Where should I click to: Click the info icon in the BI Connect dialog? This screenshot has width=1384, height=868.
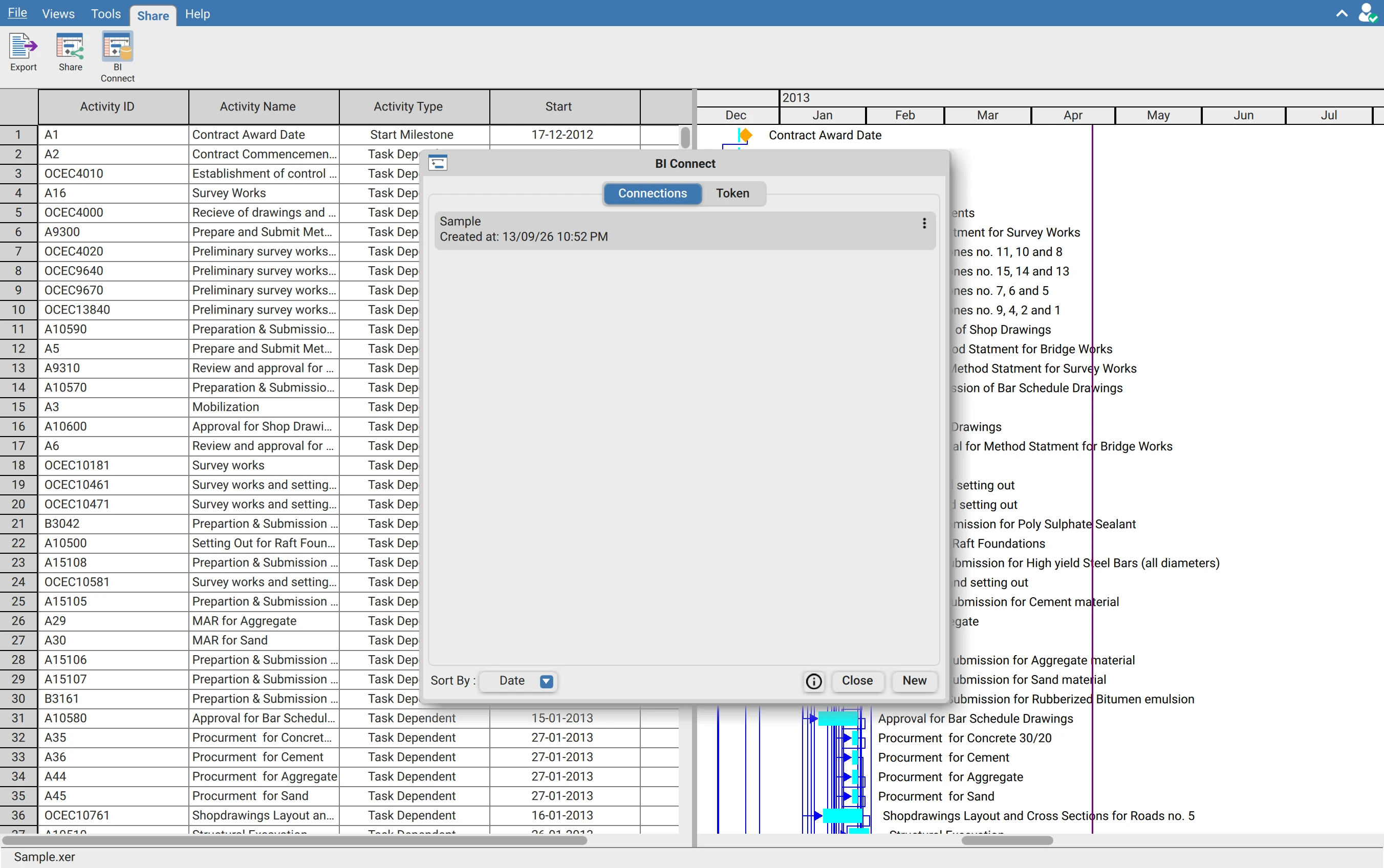(813, 681)
